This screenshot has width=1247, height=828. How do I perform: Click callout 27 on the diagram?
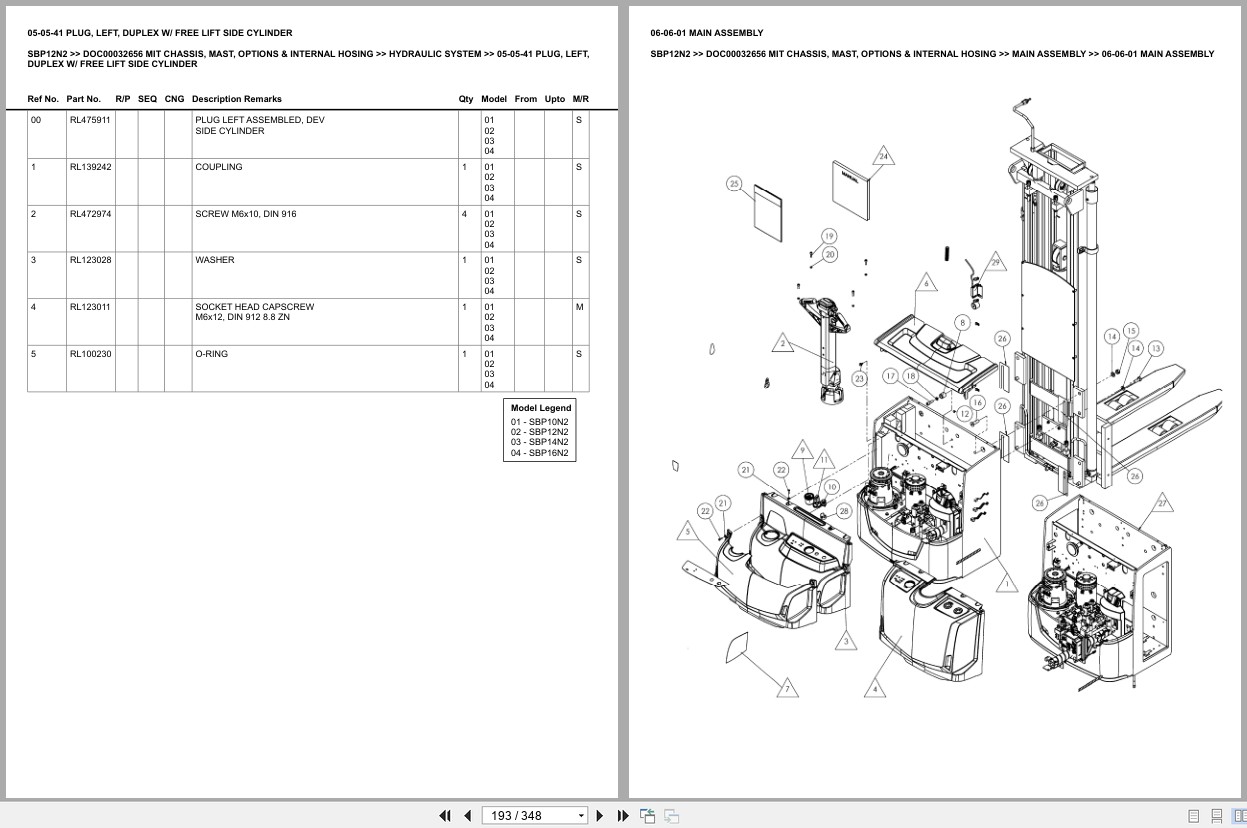(x=1162, y=503)
